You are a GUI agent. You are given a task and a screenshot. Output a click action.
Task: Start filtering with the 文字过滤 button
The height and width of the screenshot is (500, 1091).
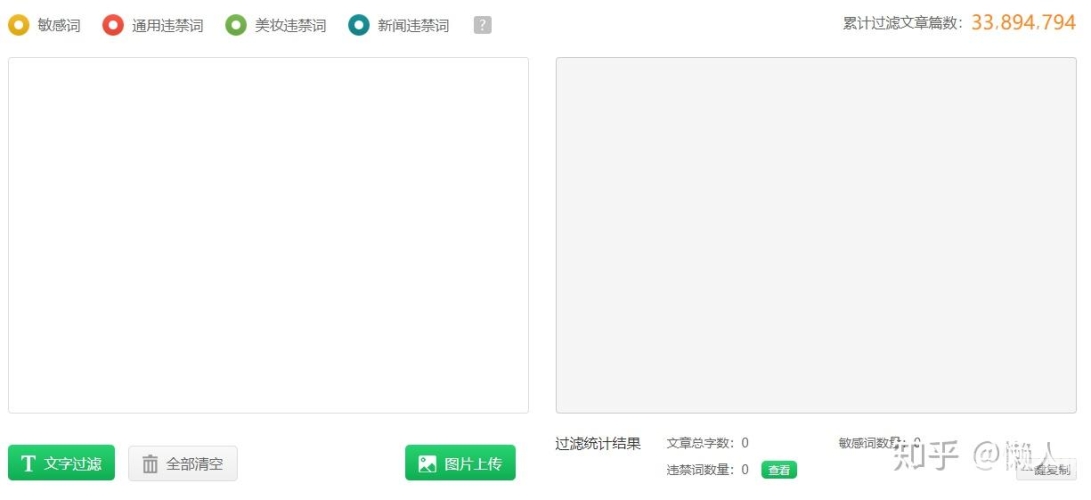(x=61, y=463)
